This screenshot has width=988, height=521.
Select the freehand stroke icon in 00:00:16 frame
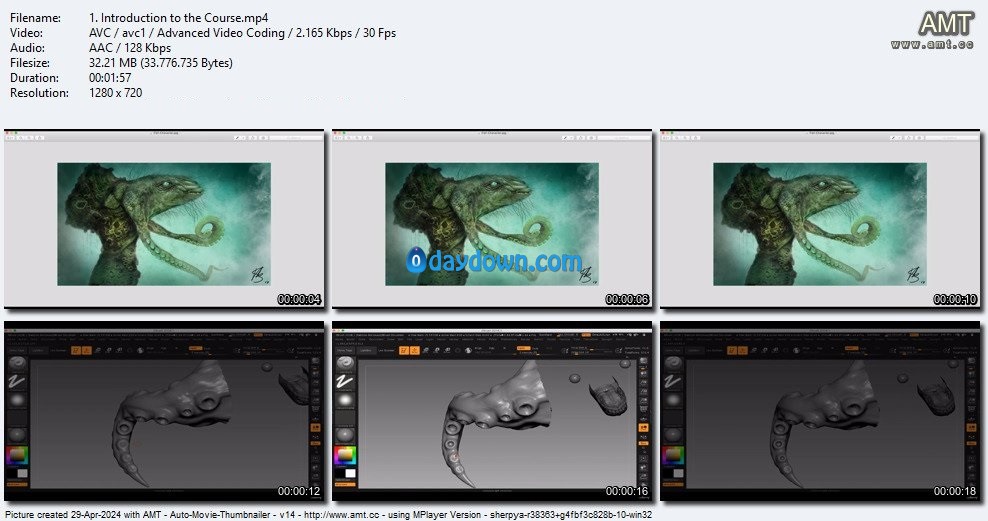click(x=345, y=381)
